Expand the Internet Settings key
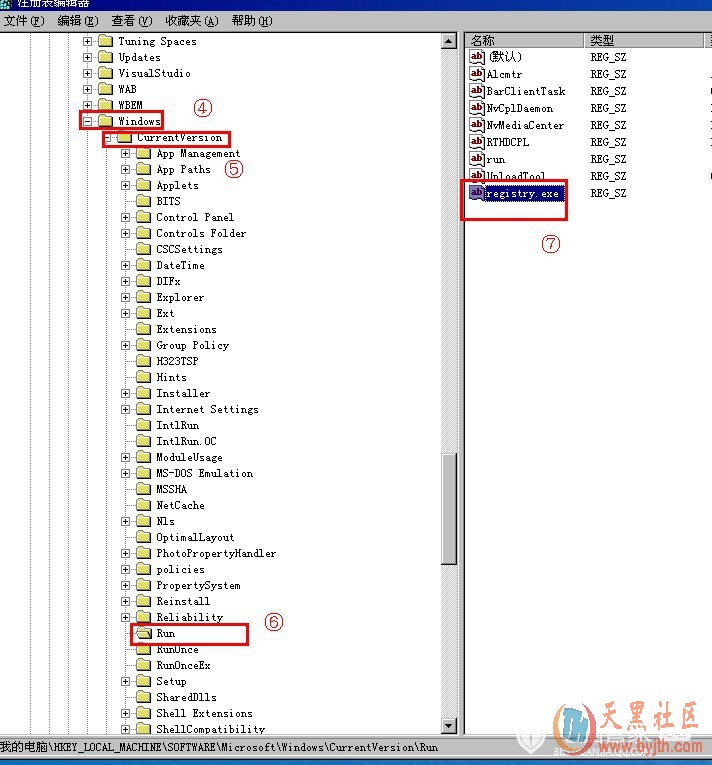 pos(126,409)
